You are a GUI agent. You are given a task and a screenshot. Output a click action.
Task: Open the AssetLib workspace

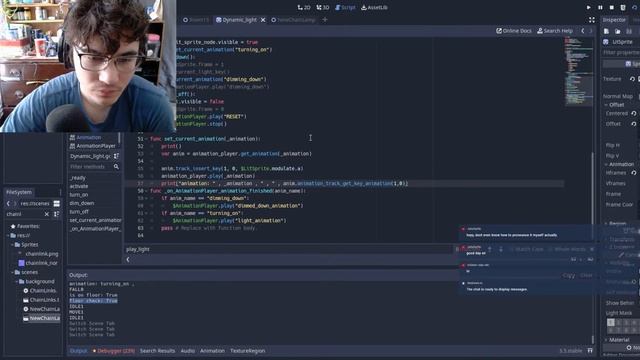(x=374, y=7)
